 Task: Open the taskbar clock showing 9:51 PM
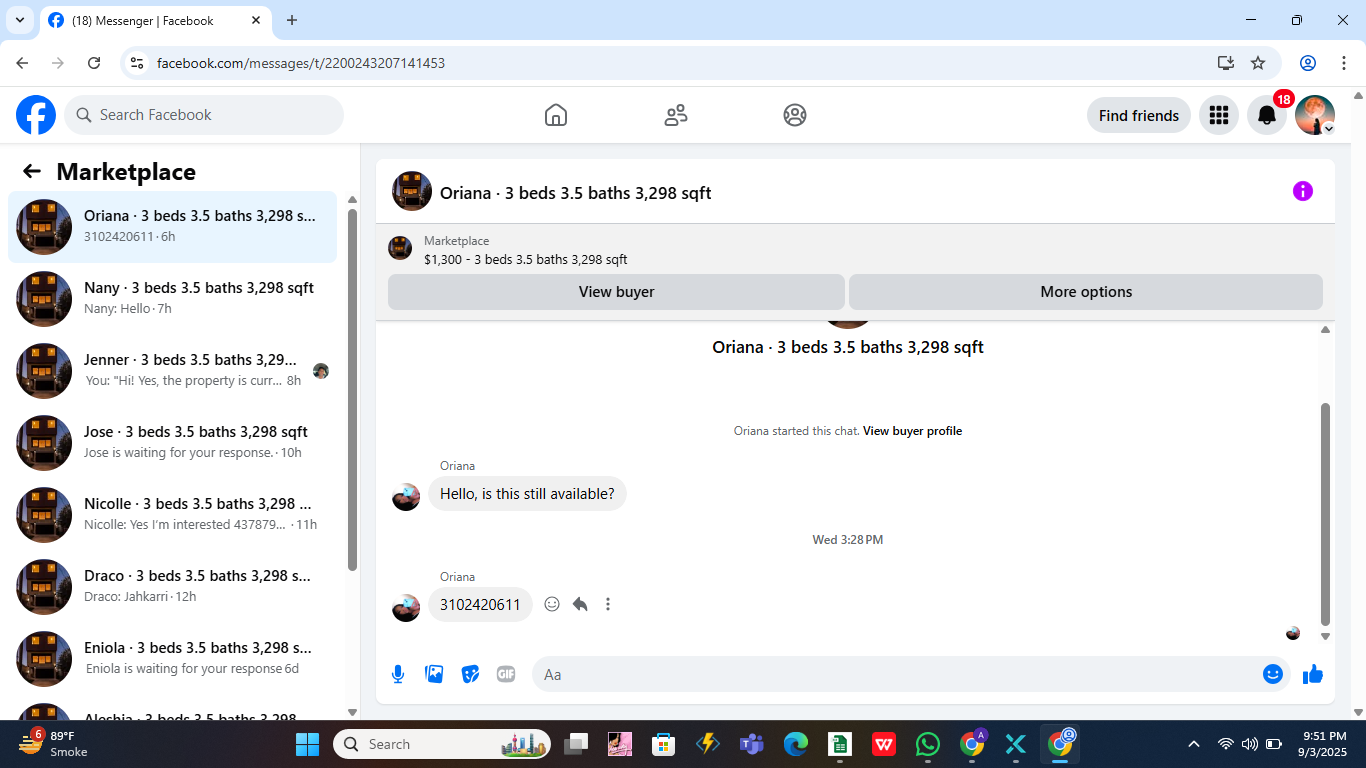coord(1323,744)
